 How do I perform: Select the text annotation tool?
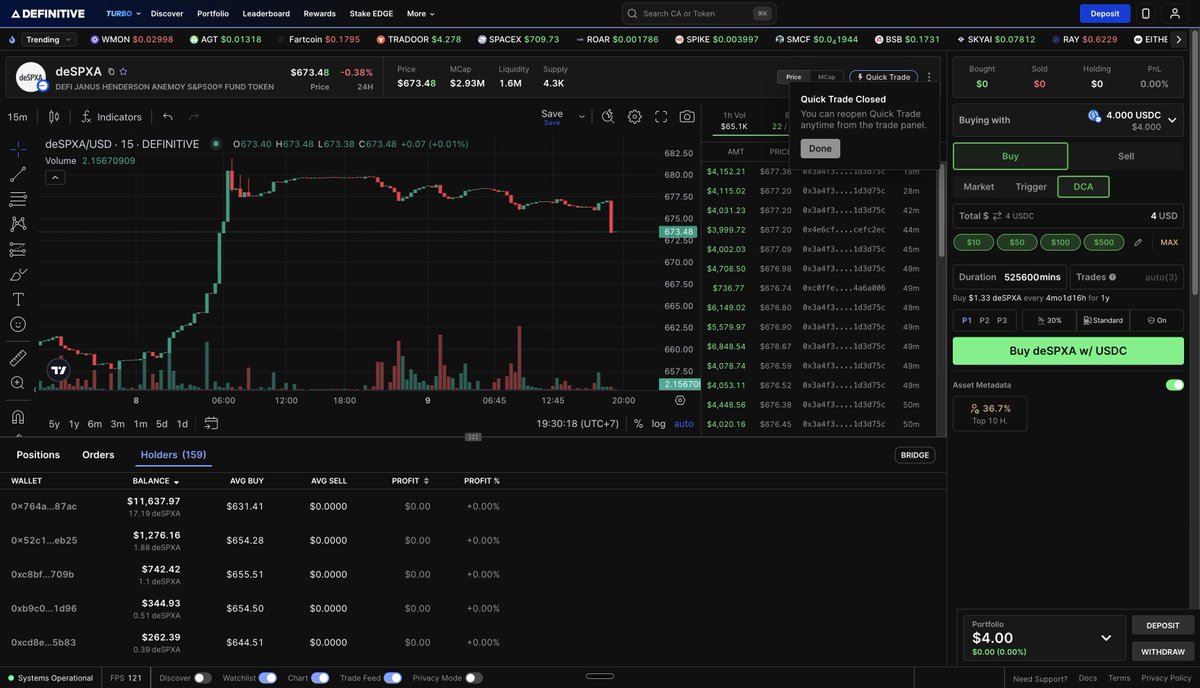click(18, 299)
